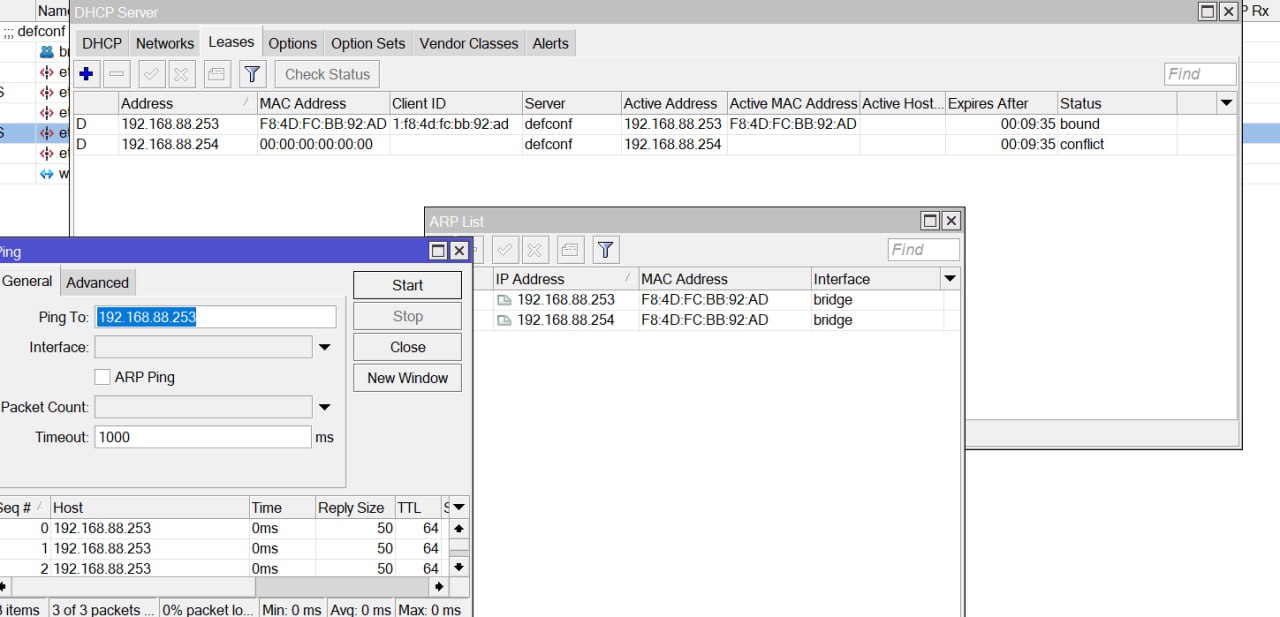Switch to the DHCP tab

pos(102,43)
